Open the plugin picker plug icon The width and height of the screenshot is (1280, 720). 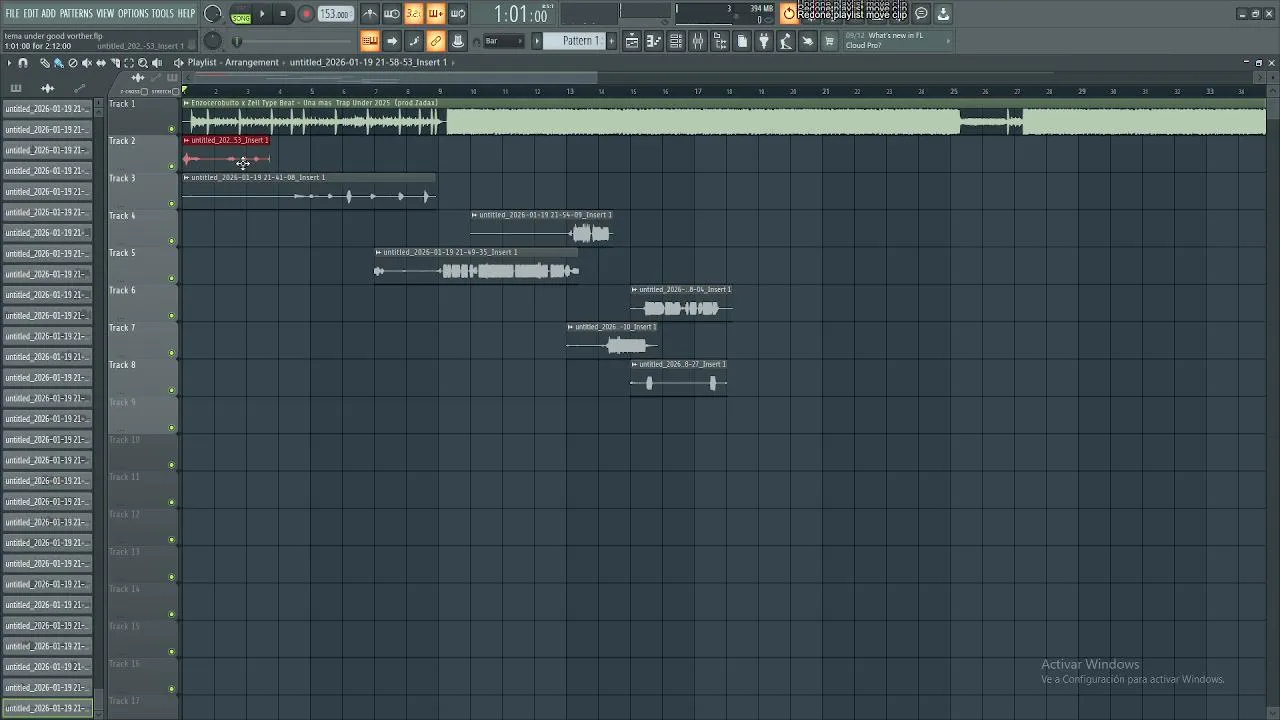[764, 41]
